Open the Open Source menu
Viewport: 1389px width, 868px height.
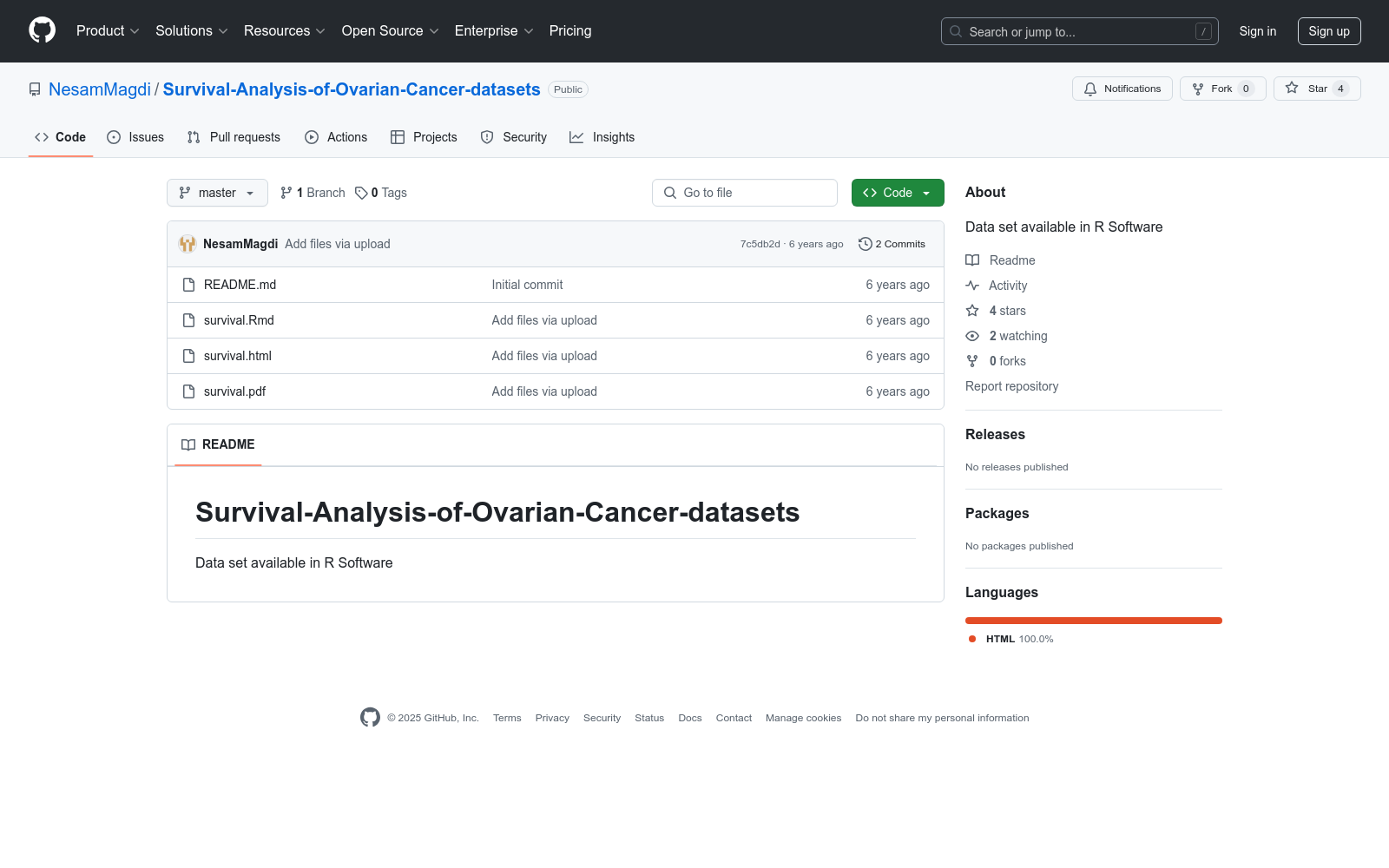[x=391, y=30]
